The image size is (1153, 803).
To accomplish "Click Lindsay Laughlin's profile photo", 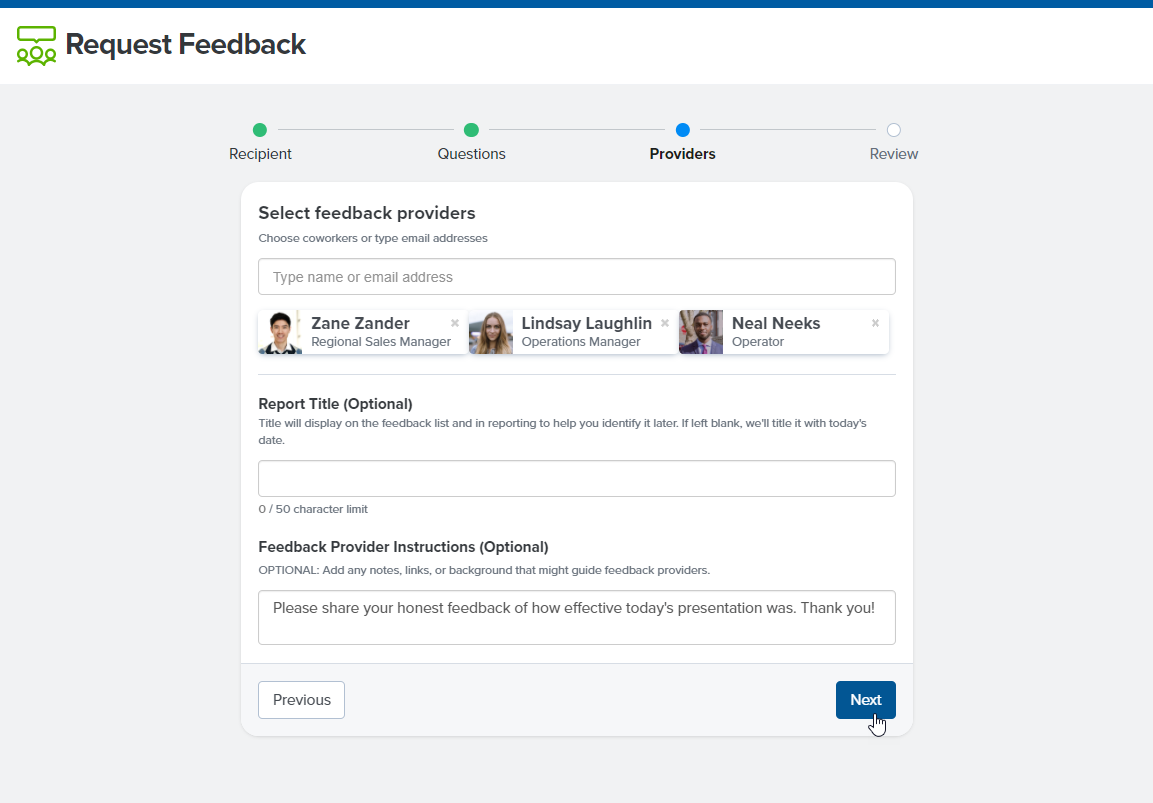I will tap(490, 331).
